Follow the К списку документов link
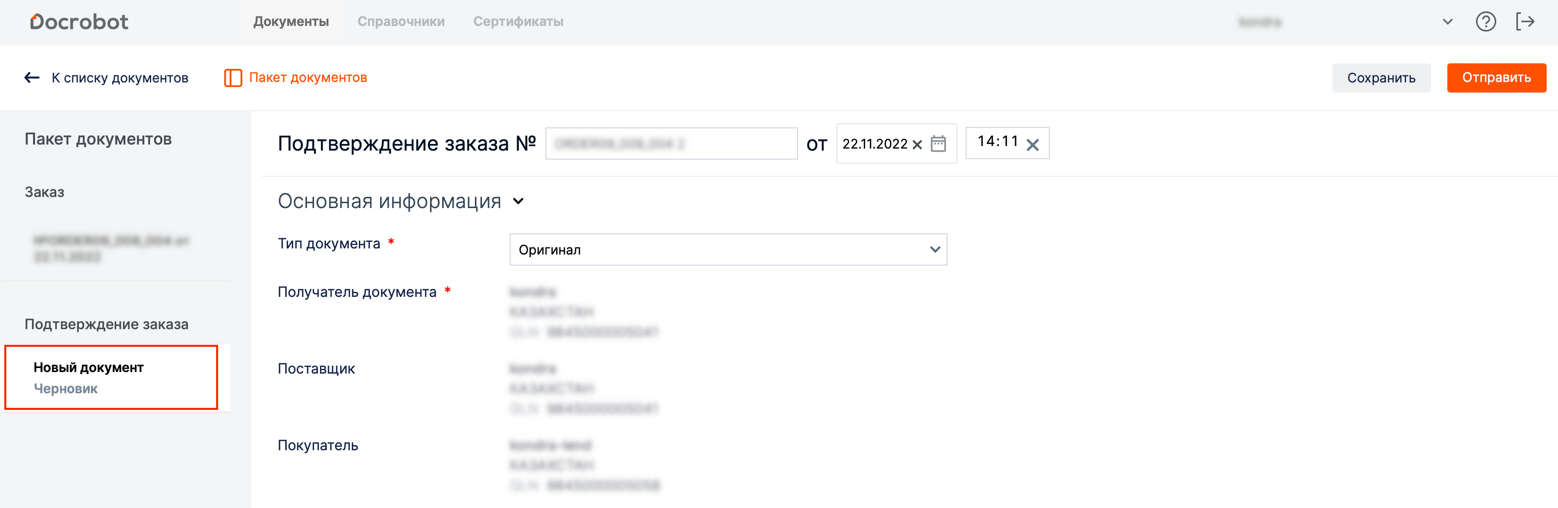 click(x=120, y=78)
